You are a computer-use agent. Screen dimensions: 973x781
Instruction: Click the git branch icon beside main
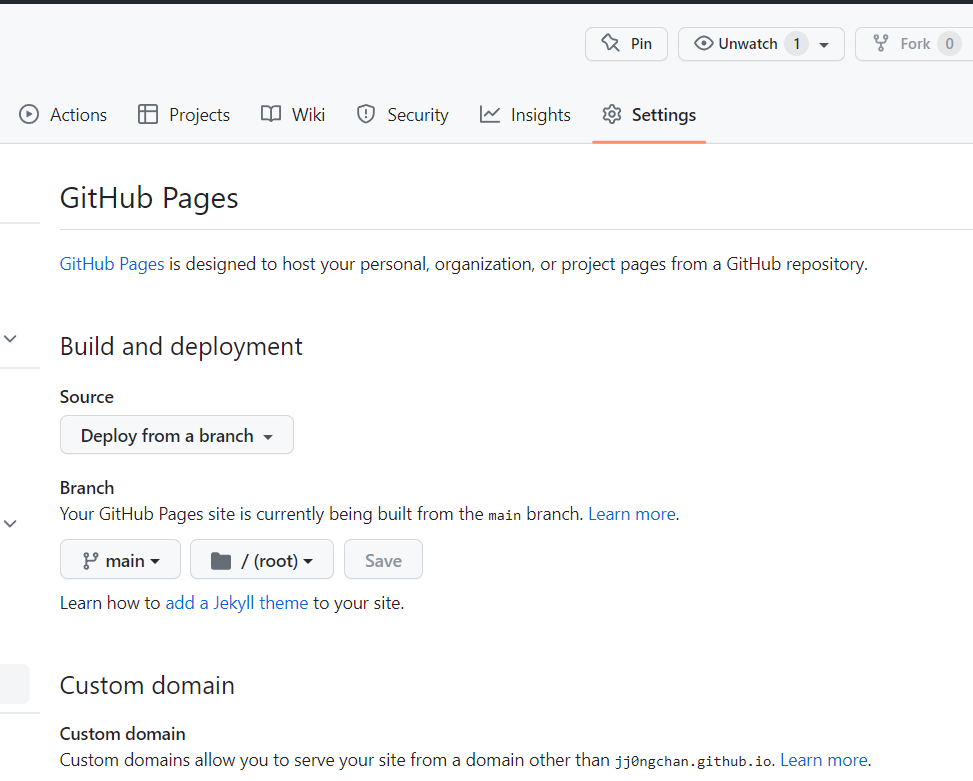tap(91, 561)
